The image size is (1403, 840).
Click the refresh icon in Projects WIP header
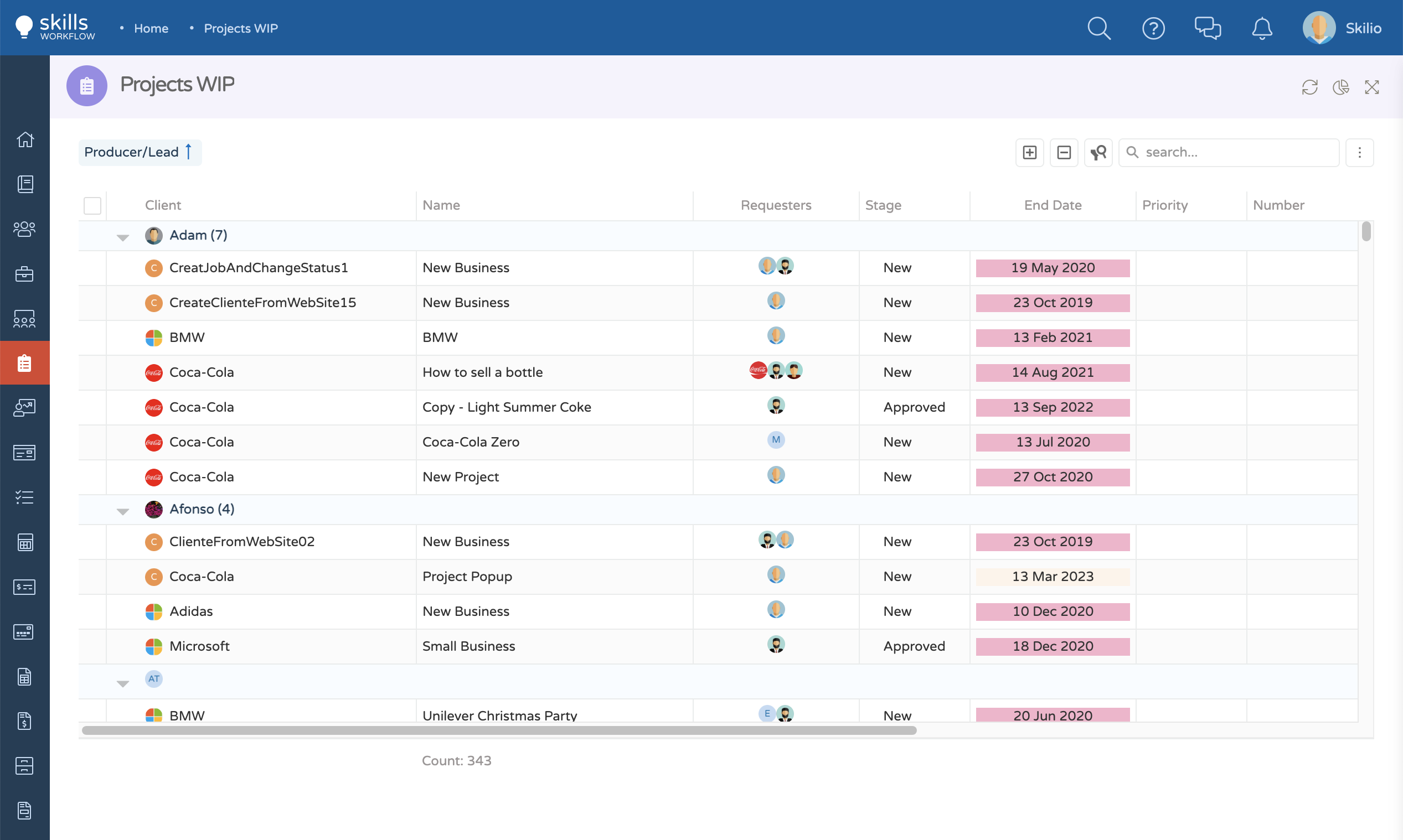[x=1309, y=87]
